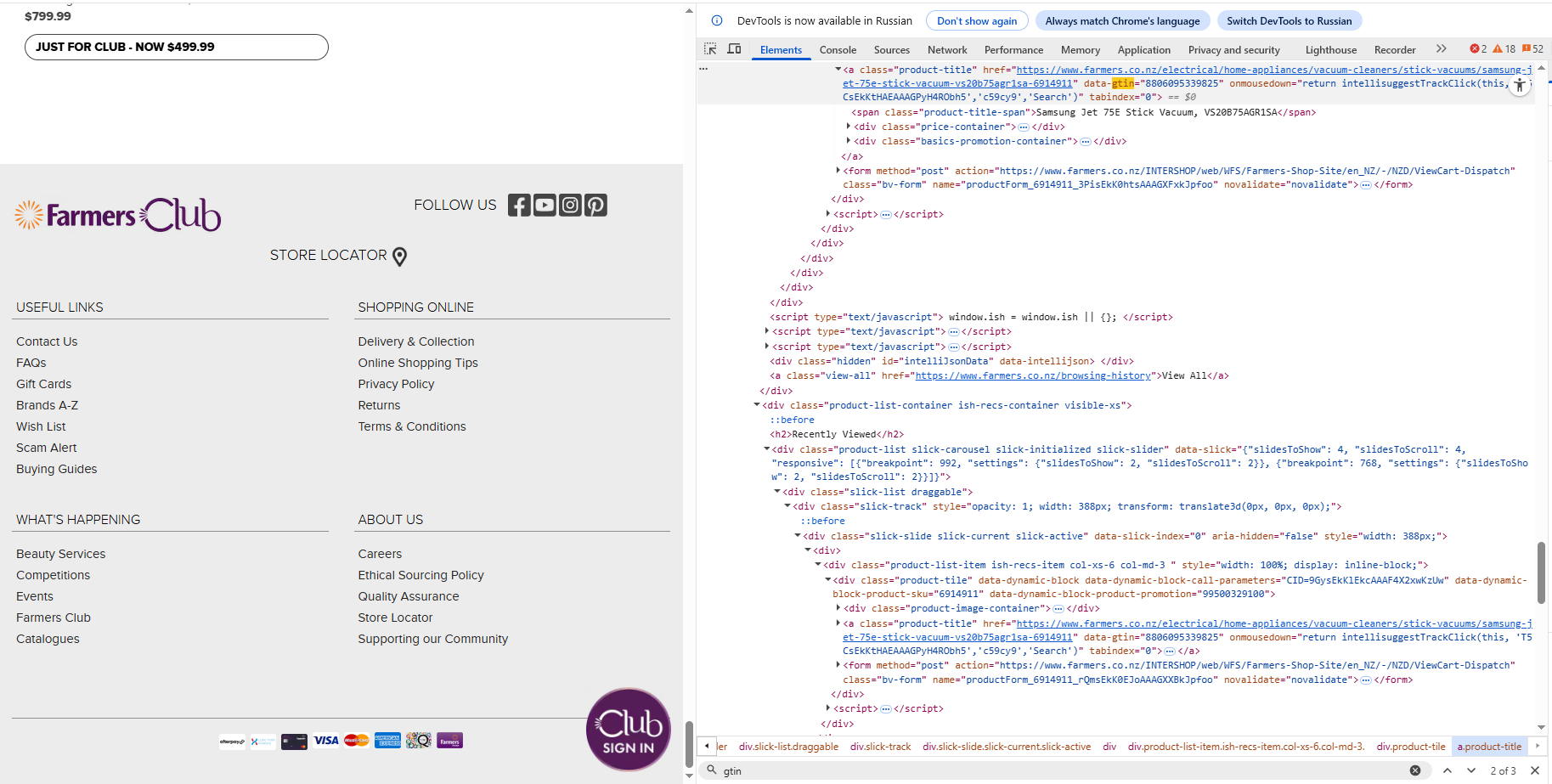
Task: Collapse the product-list-container div node
Action: (x=757, y=405)
